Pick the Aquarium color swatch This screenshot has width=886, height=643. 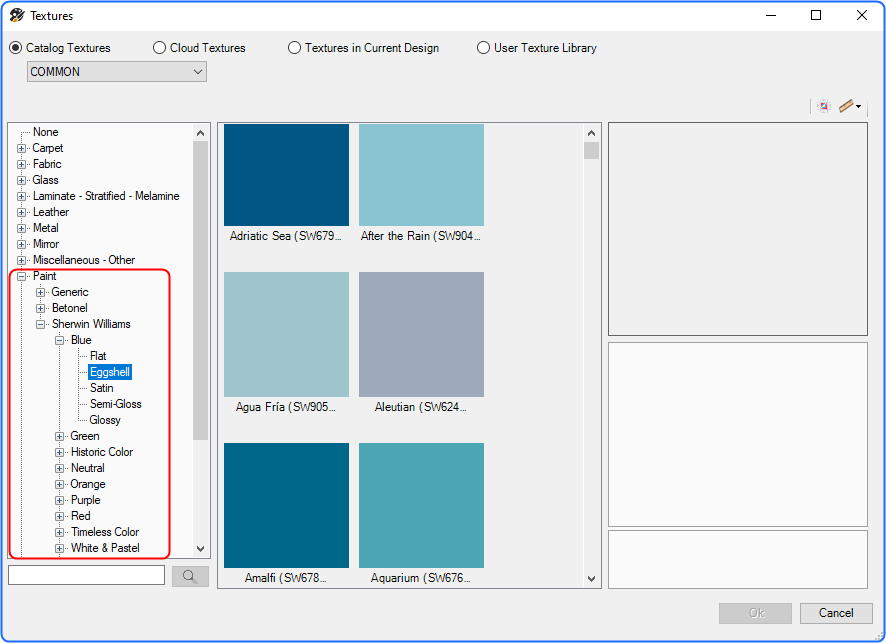[422, 505]
